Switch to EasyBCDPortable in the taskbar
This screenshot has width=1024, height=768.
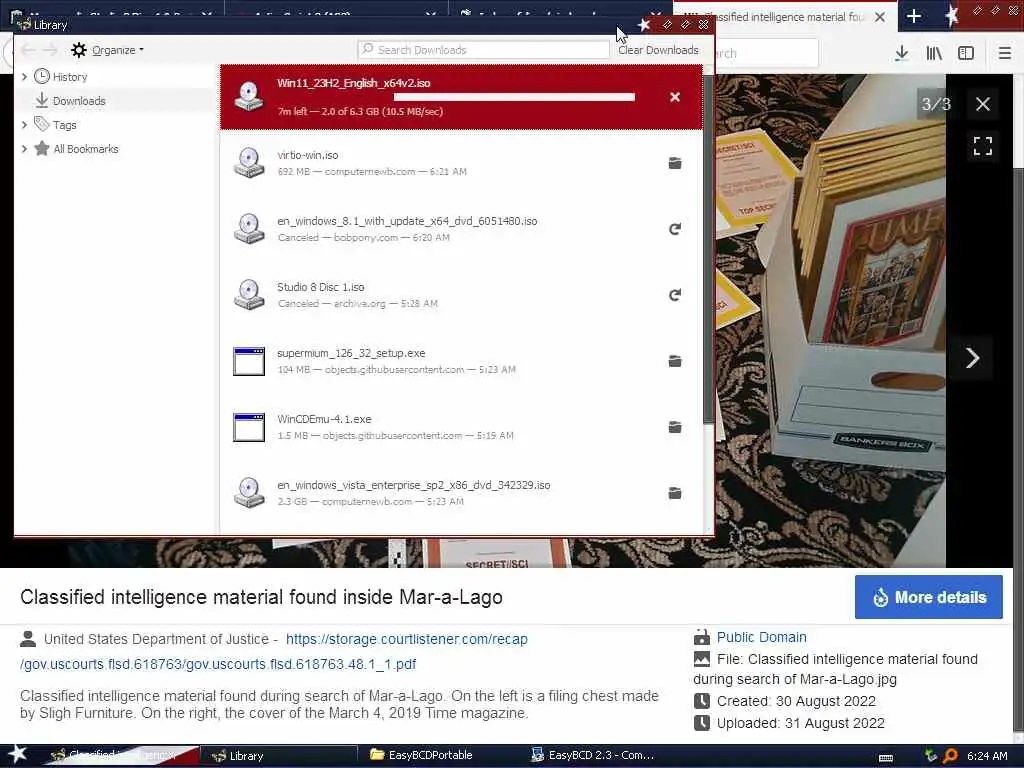421,756
